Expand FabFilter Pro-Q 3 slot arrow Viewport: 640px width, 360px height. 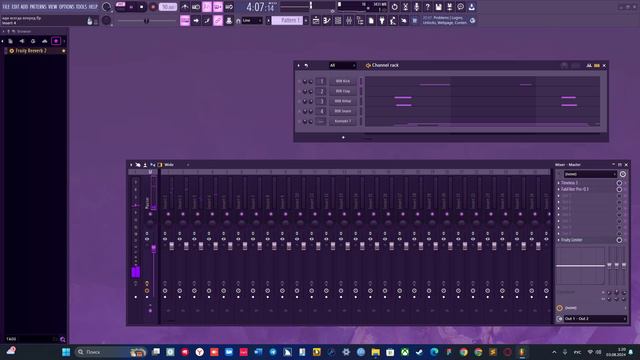coord(559,189)
